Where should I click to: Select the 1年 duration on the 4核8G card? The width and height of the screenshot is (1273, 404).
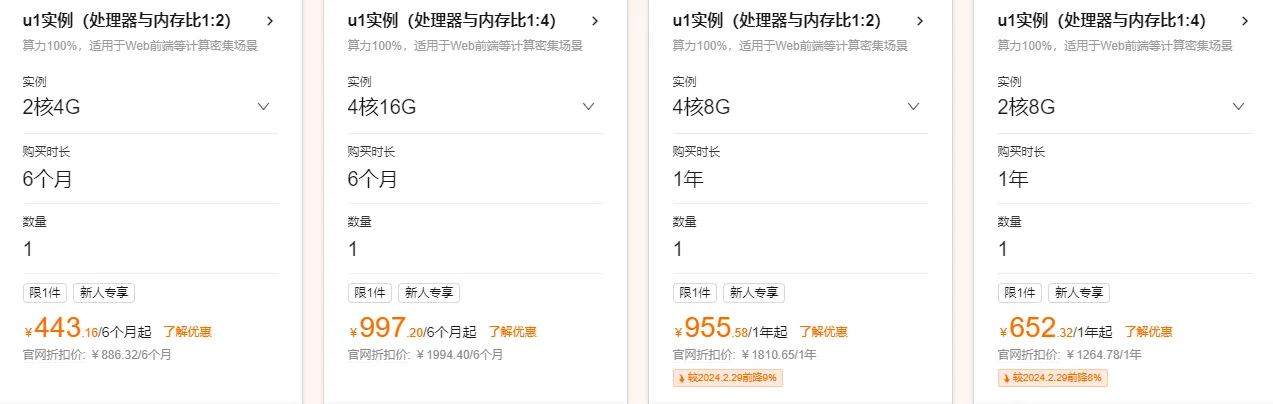click(688, 179)
